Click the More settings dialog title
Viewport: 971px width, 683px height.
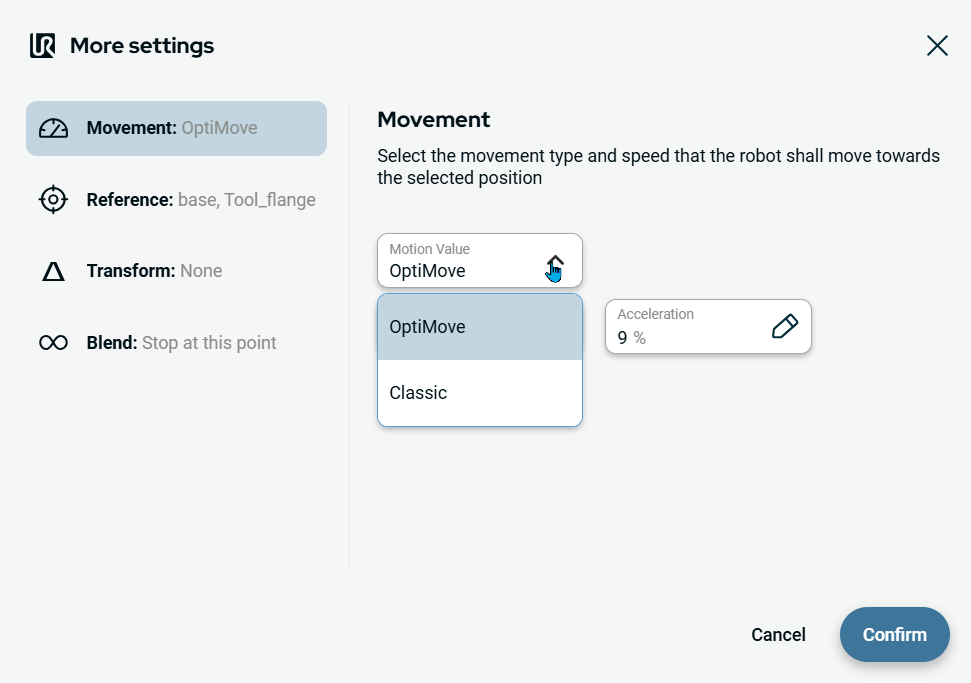(142, 46)
